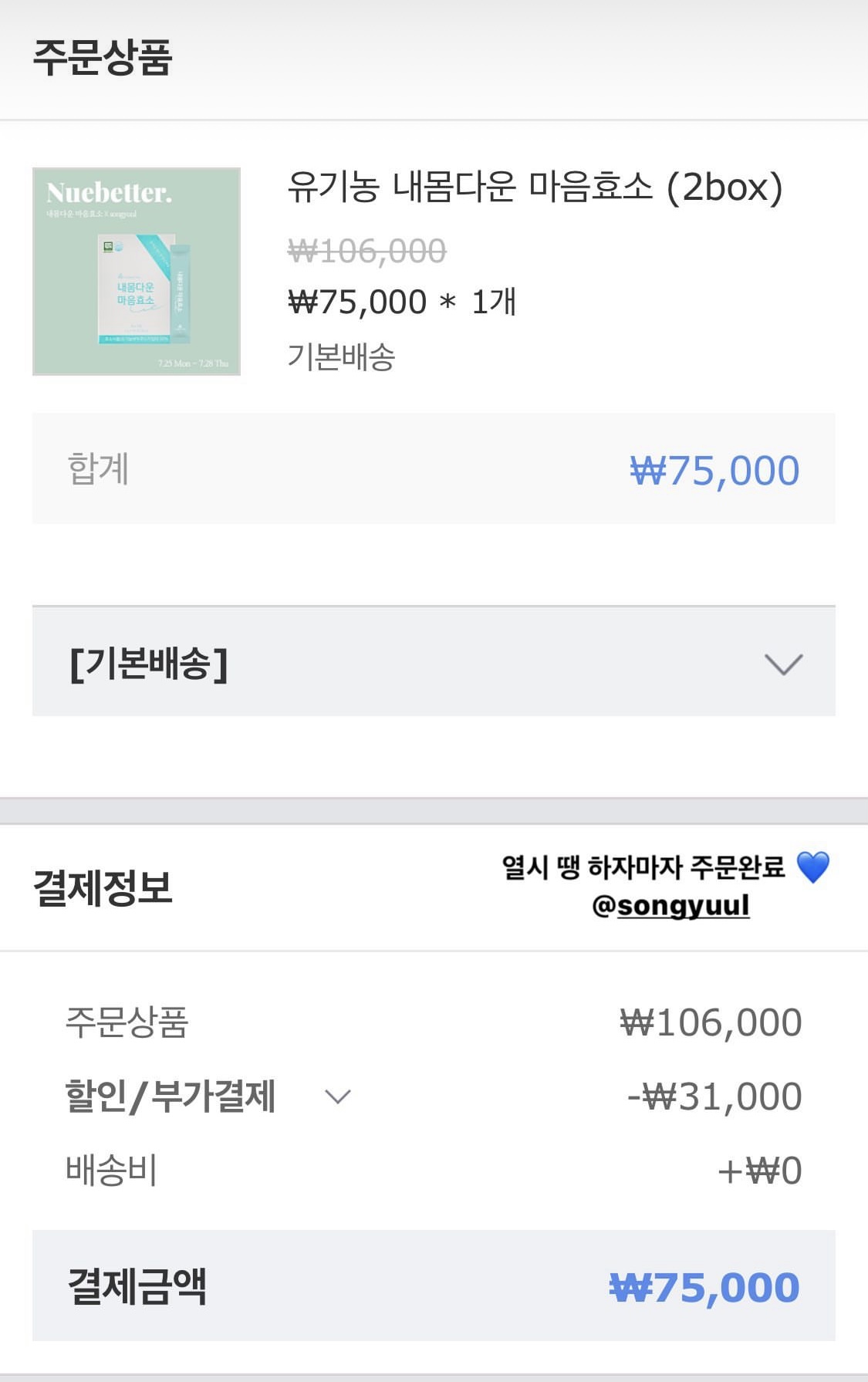The image size is (868, 1382).
Task: Tap the 합계 label
Action: tap(98, 468)
